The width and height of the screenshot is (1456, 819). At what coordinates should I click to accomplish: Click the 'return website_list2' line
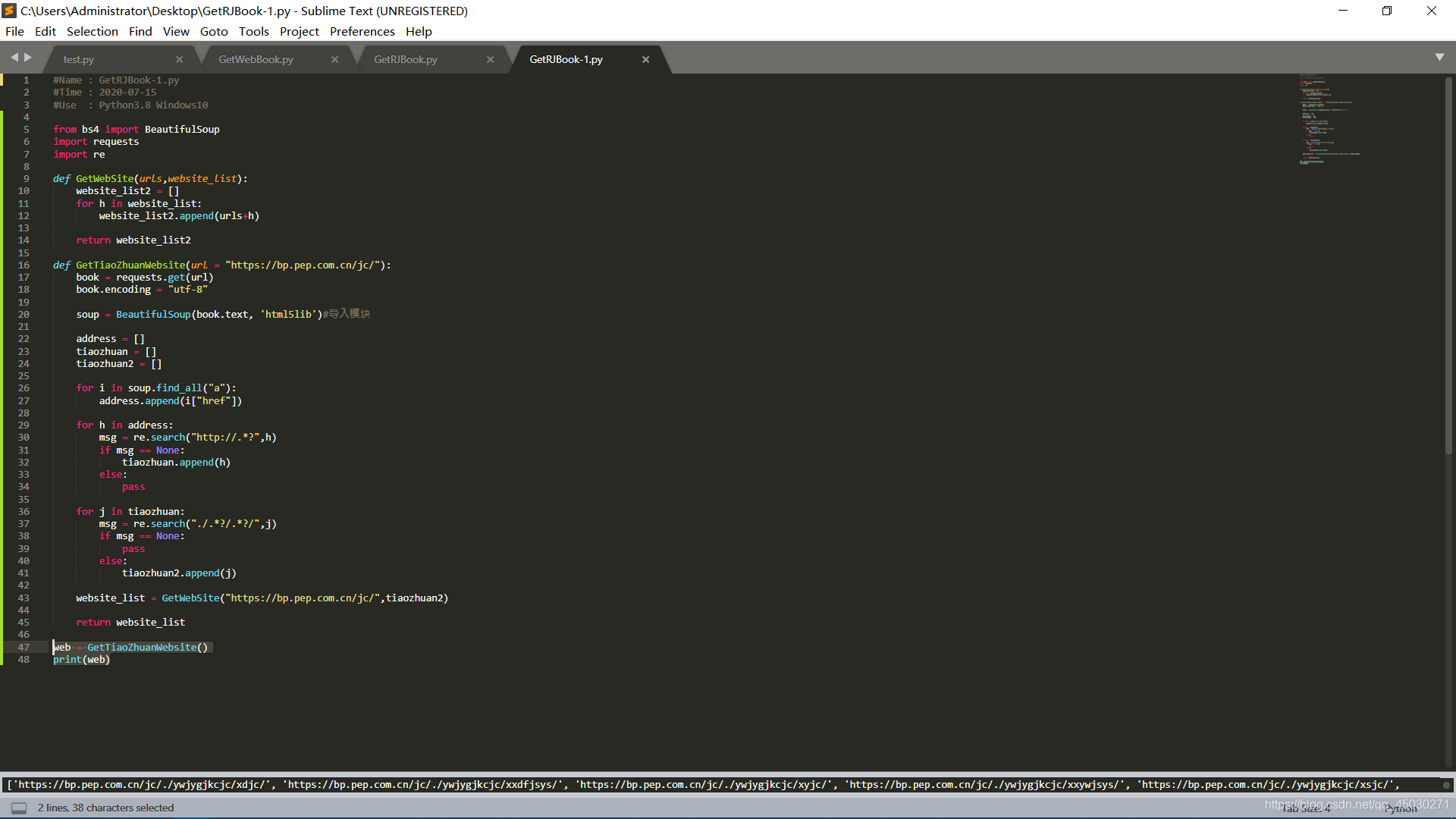point(133,240)
